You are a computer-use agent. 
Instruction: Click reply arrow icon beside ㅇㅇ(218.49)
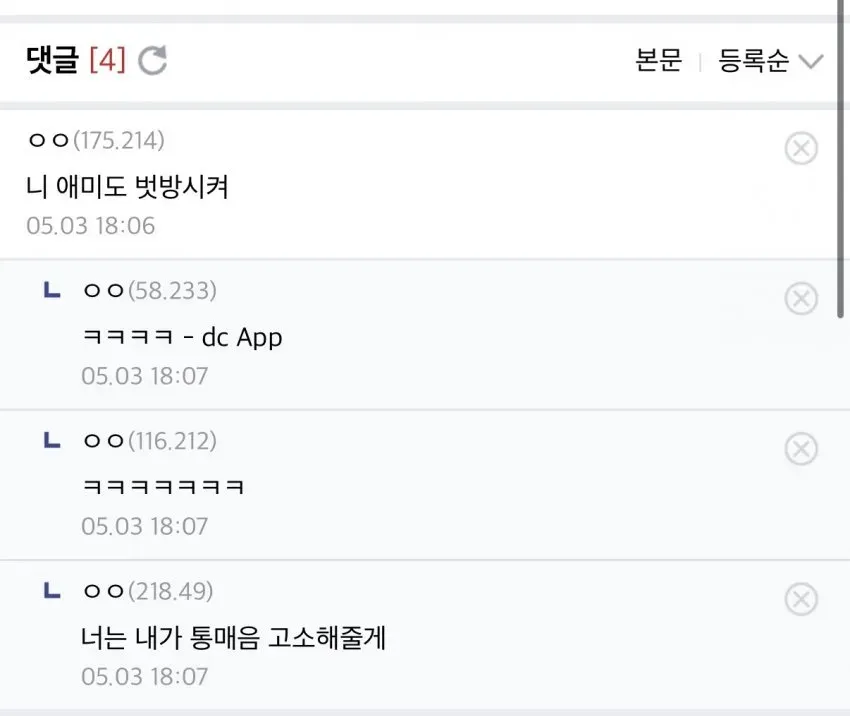click(x=51, y=590)
